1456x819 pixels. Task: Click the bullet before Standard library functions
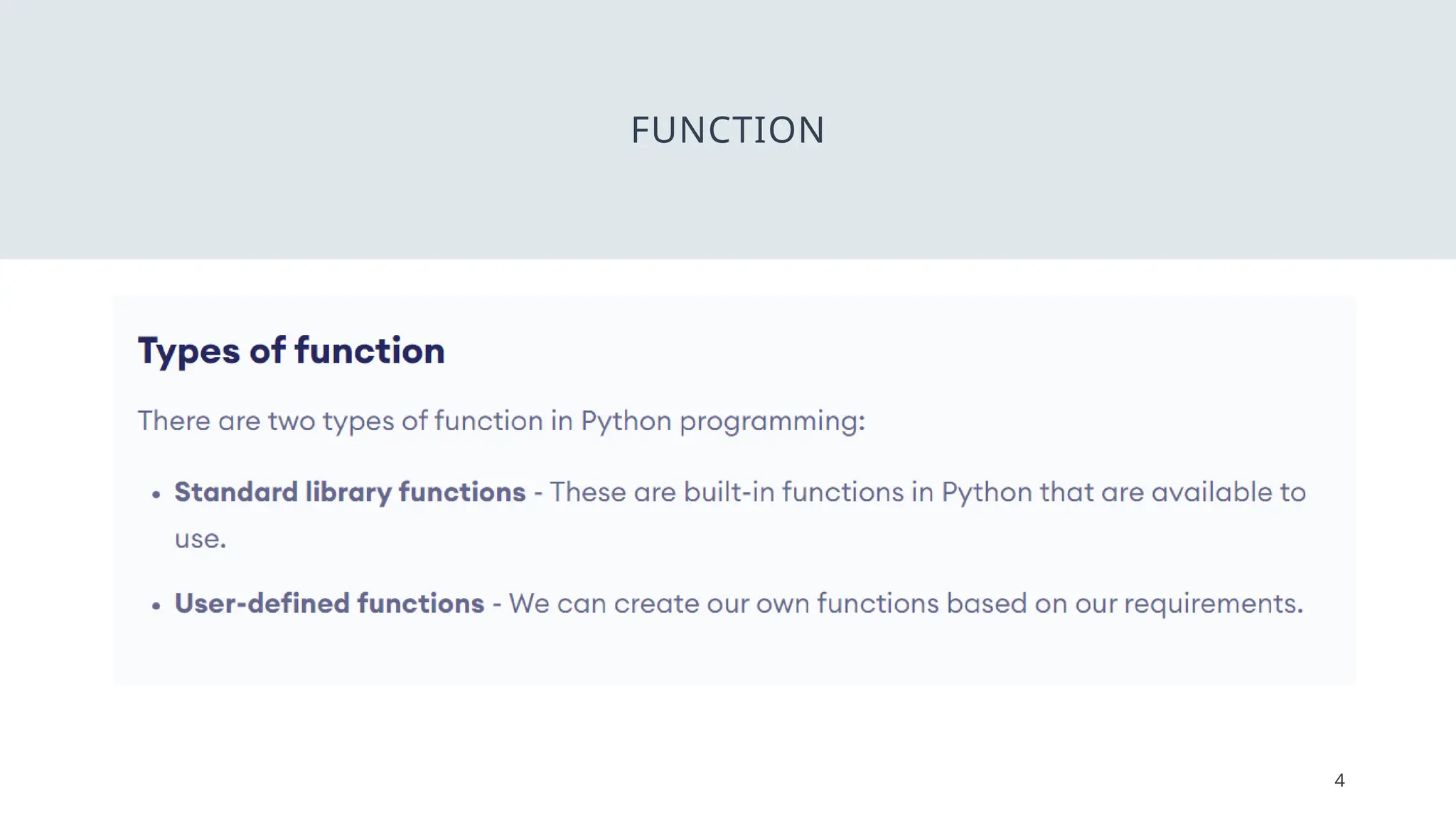156,494
